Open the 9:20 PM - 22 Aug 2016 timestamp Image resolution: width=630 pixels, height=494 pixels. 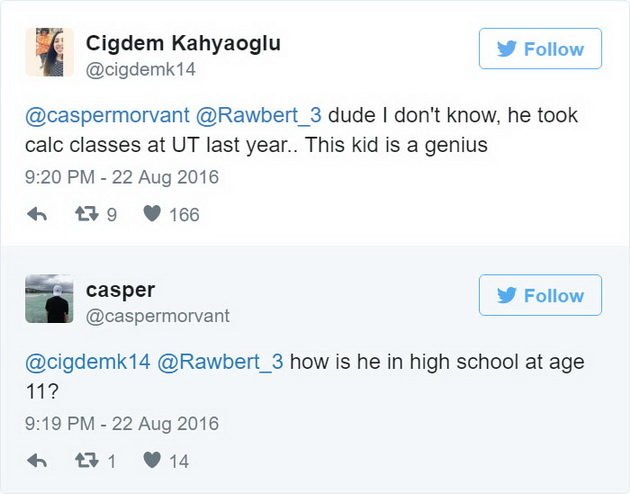[x=122, y=177]
